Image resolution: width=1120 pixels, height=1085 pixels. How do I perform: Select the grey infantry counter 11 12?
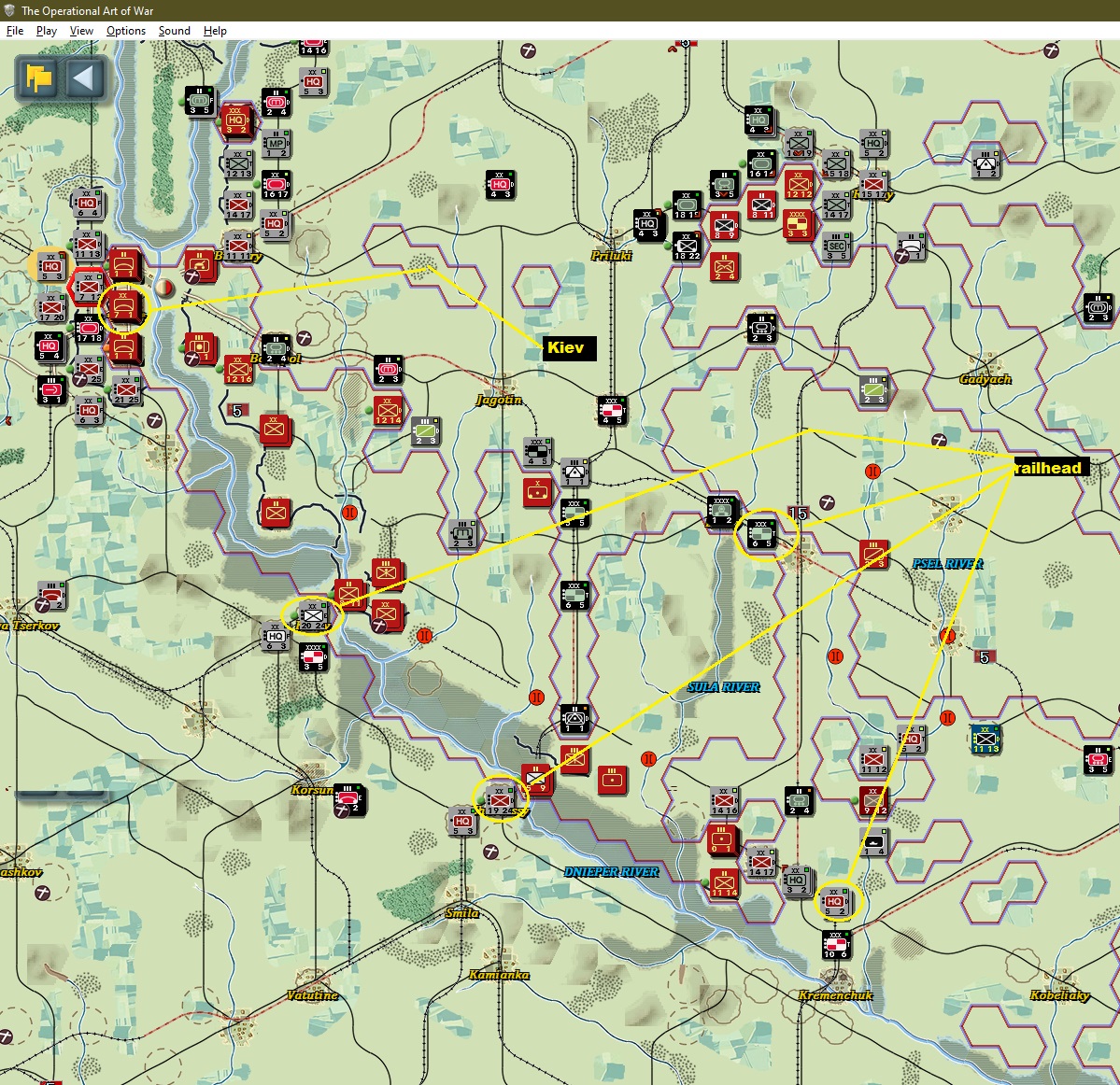(872, 760)
